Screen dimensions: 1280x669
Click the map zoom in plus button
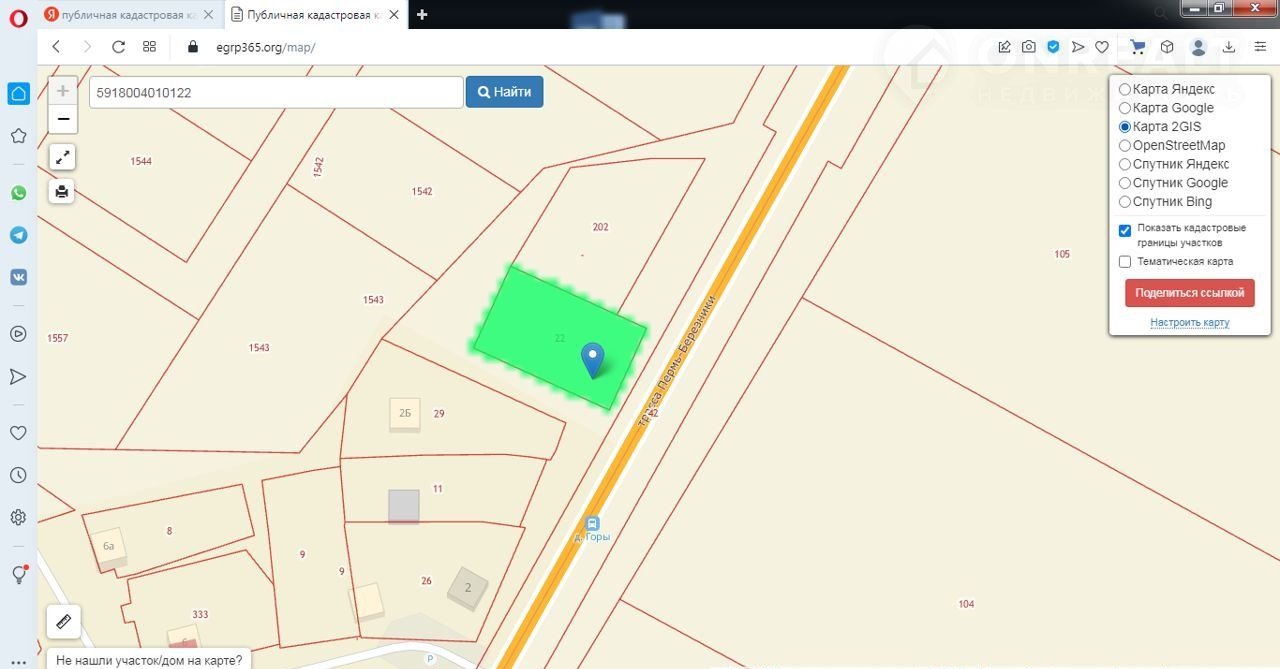click(62, 91)
